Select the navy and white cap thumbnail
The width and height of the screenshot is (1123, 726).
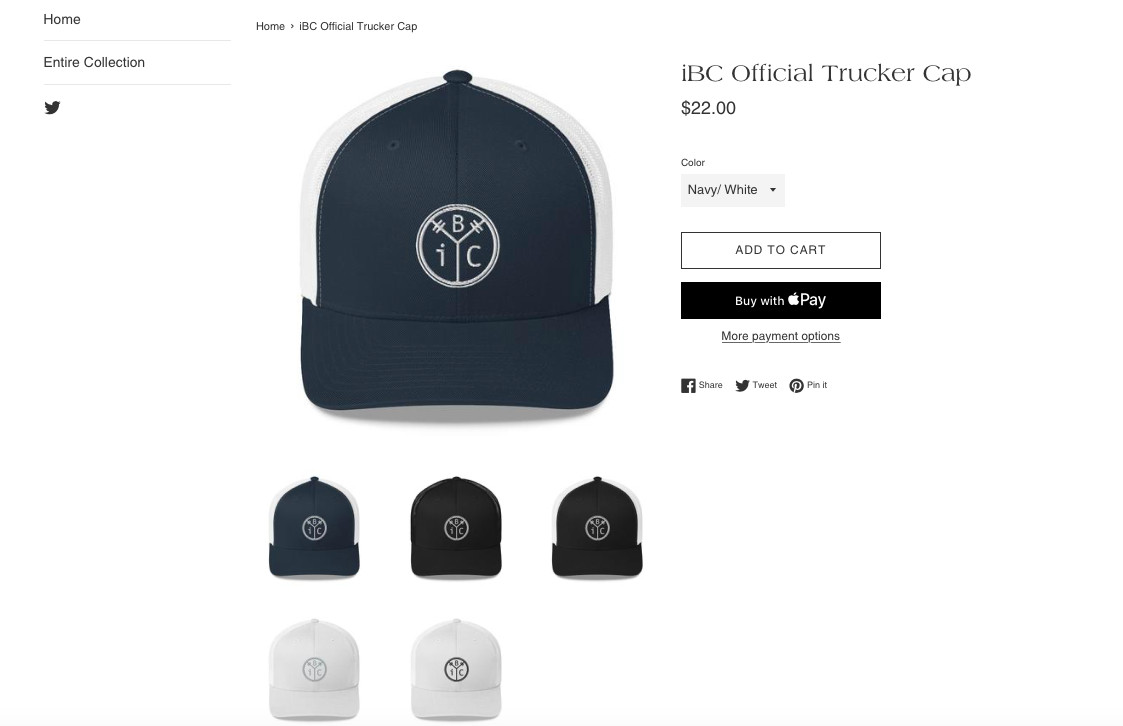(x=314, y=527)
